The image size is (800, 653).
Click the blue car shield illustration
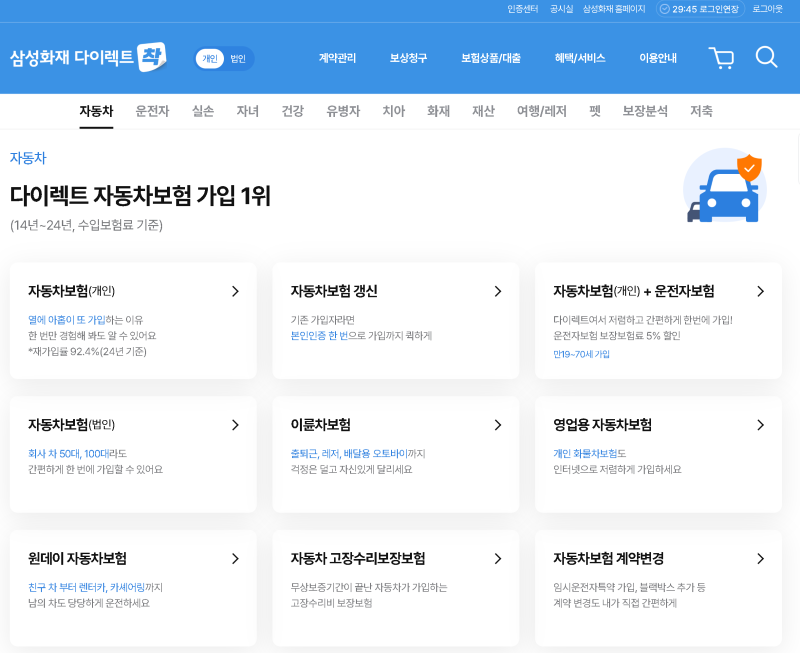point(724,187)
